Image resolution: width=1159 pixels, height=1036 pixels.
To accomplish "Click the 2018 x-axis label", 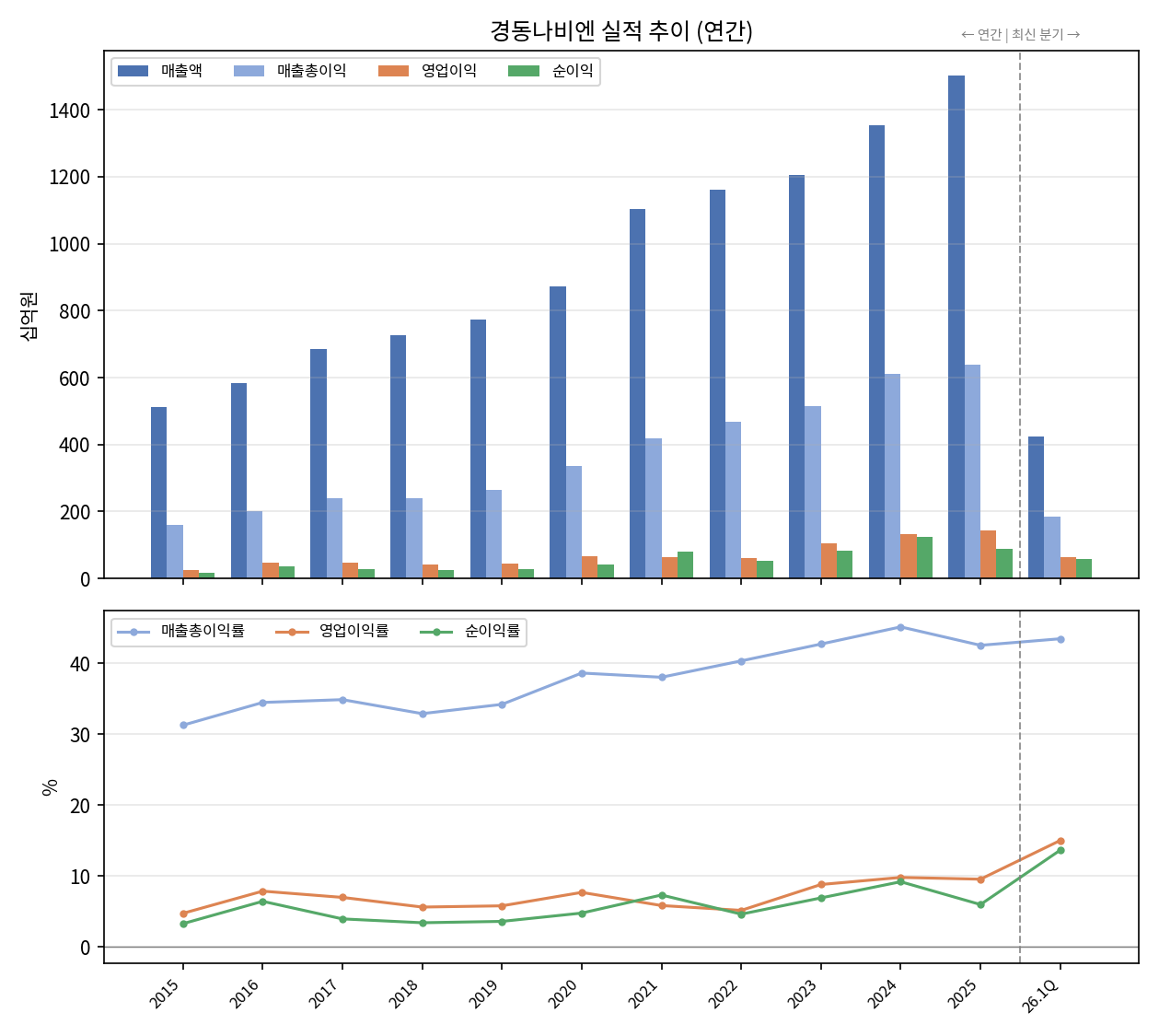I will [x=405, y=994].
